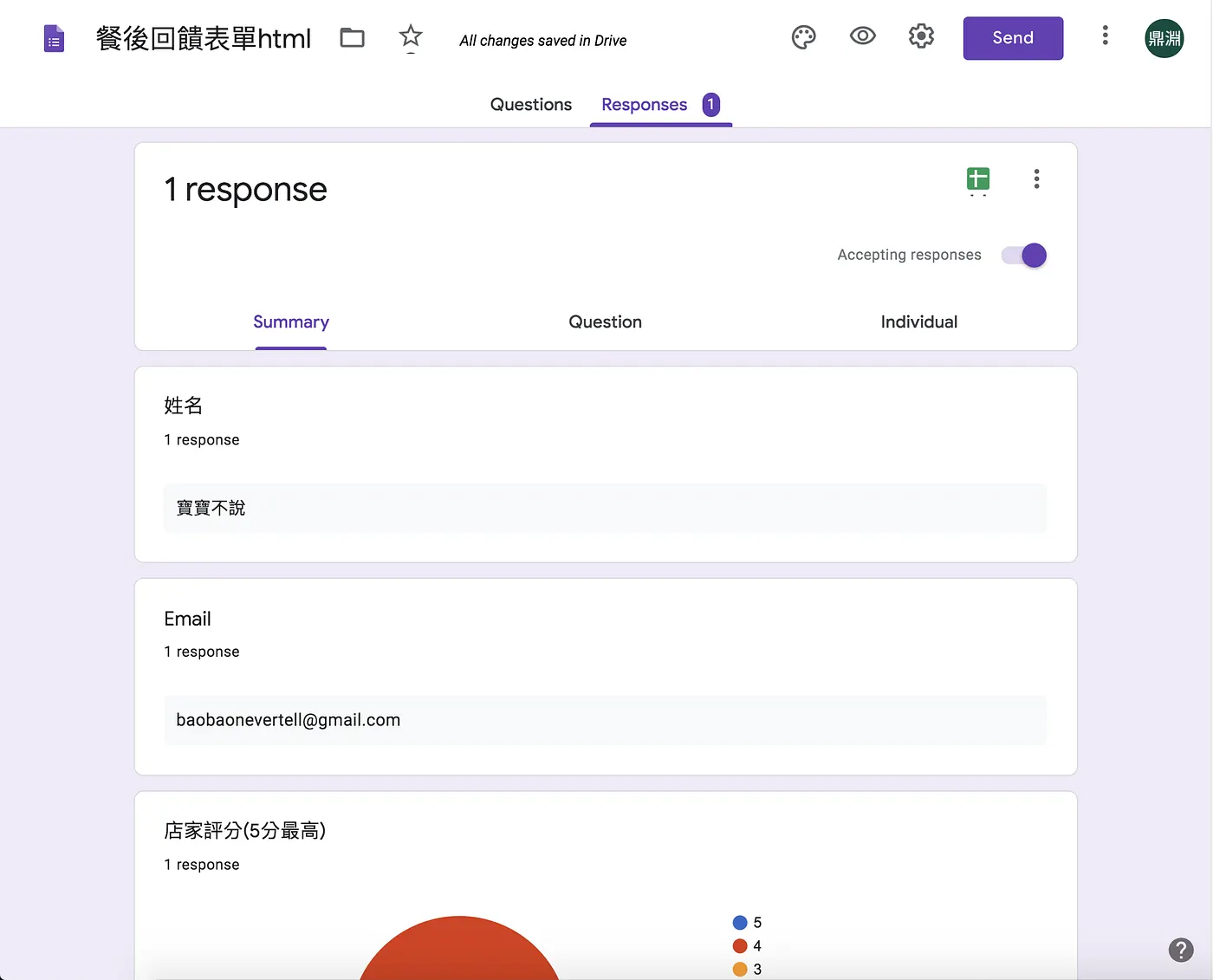Preview the form with the eye icon

863,36
